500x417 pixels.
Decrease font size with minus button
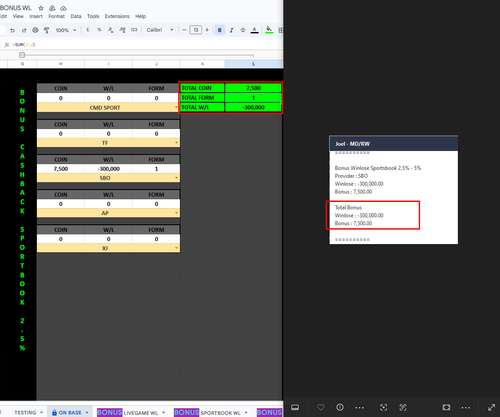184,30
